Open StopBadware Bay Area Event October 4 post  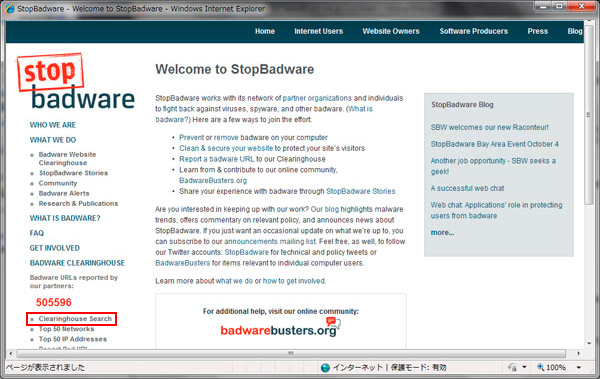[x=494, y=144]
